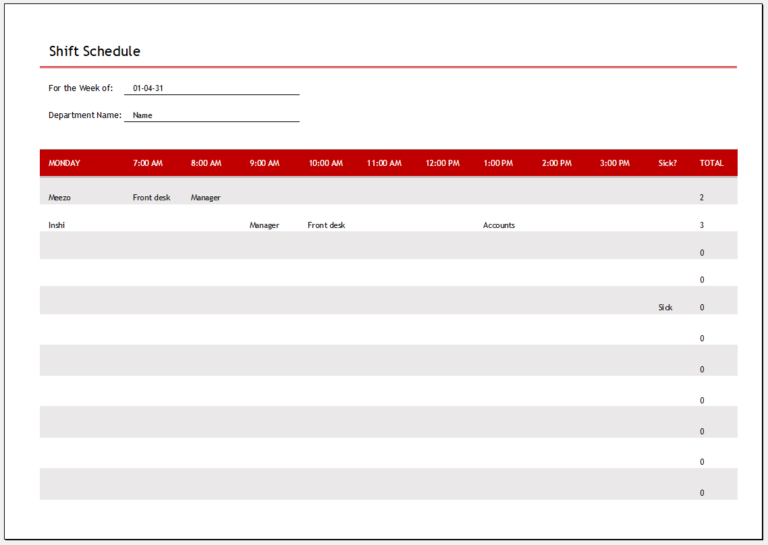Select the 2:00 PM column header

pyautogui.click(x=556, y=163)
